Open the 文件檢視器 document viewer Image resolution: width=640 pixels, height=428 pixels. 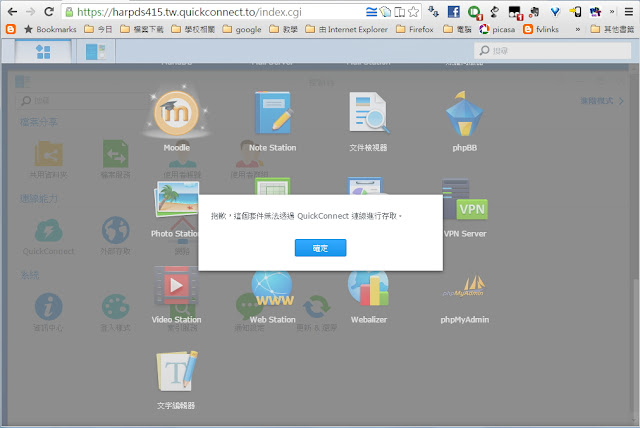click(x=368, y=120)
